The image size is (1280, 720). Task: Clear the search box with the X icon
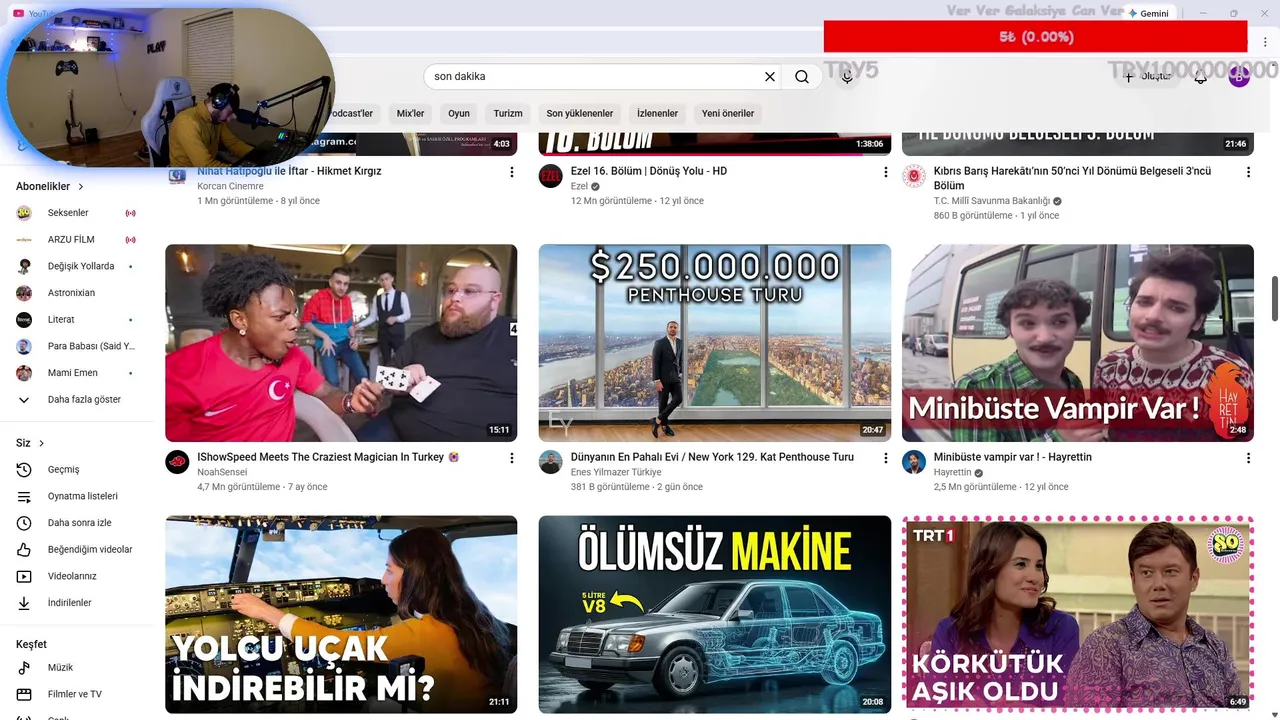click(770, 77)
